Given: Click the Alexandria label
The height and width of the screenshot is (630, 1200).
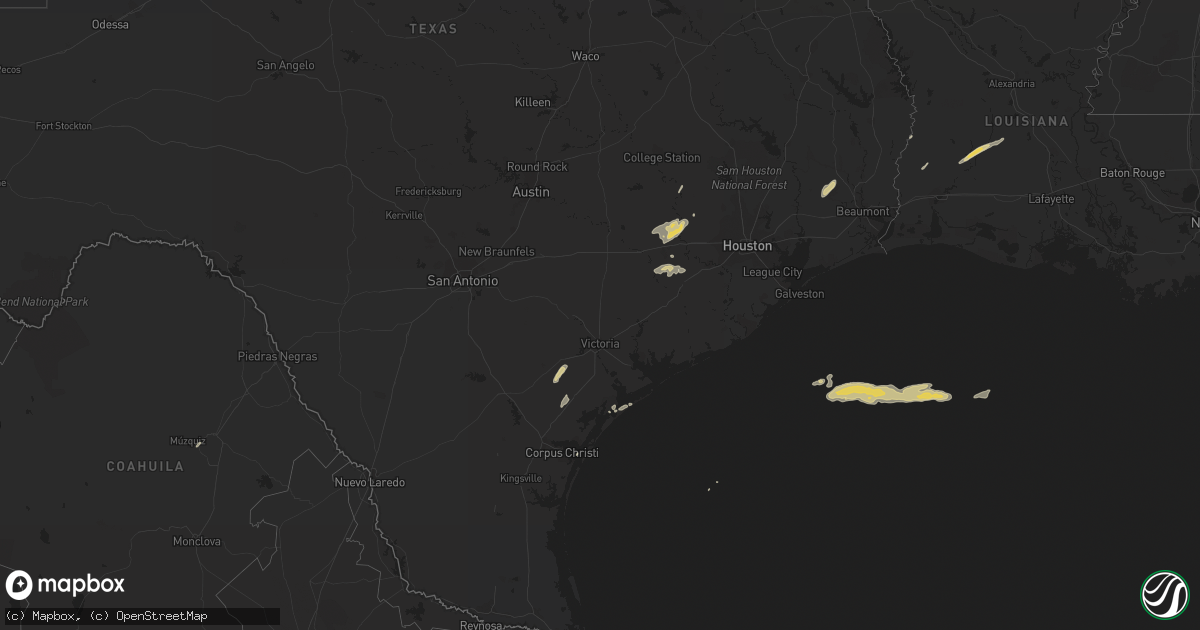Looking at the screenshot, I should (1011, 84).
